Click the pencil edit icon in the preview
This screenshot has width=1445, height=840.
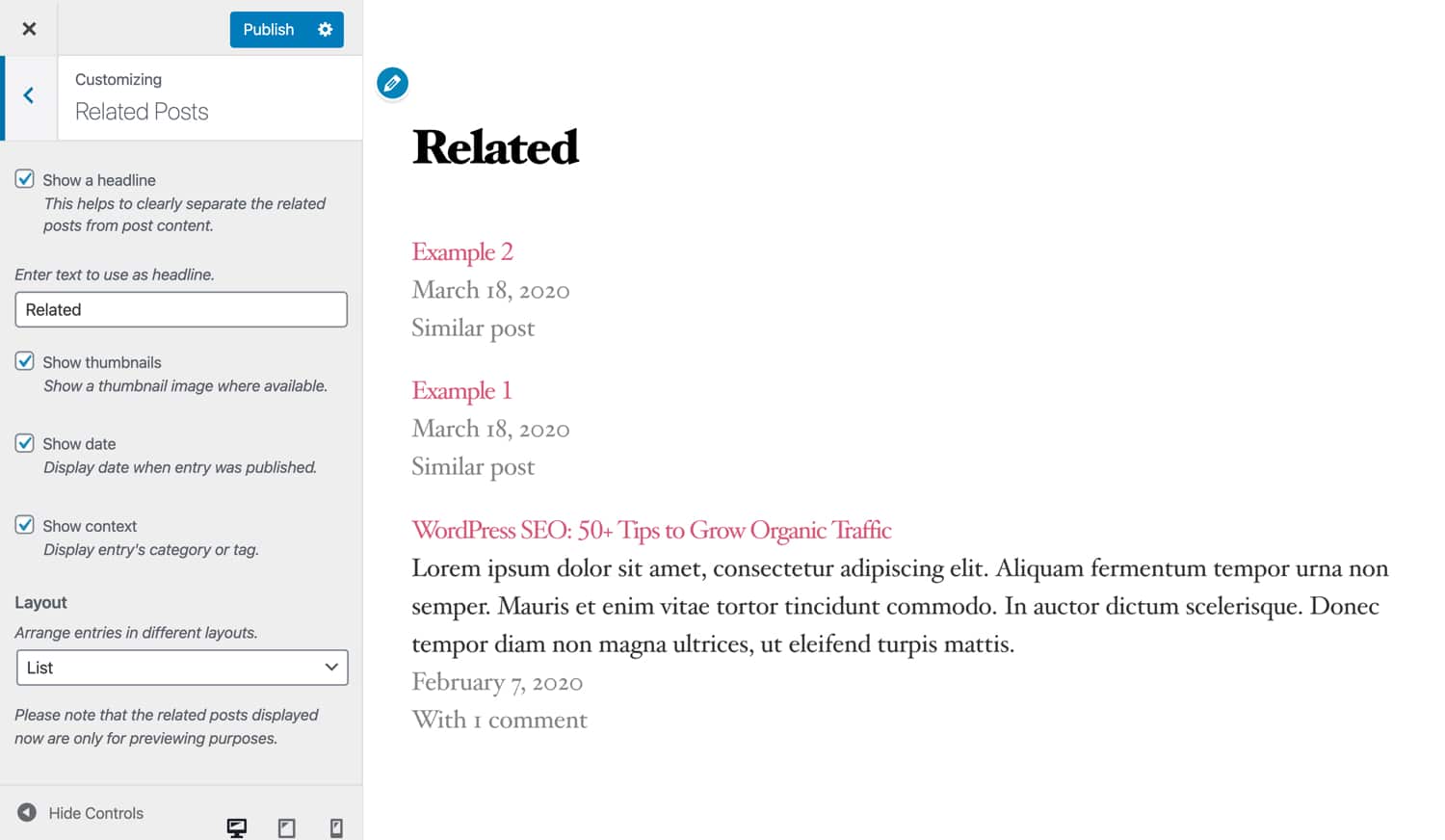[392, 83]
